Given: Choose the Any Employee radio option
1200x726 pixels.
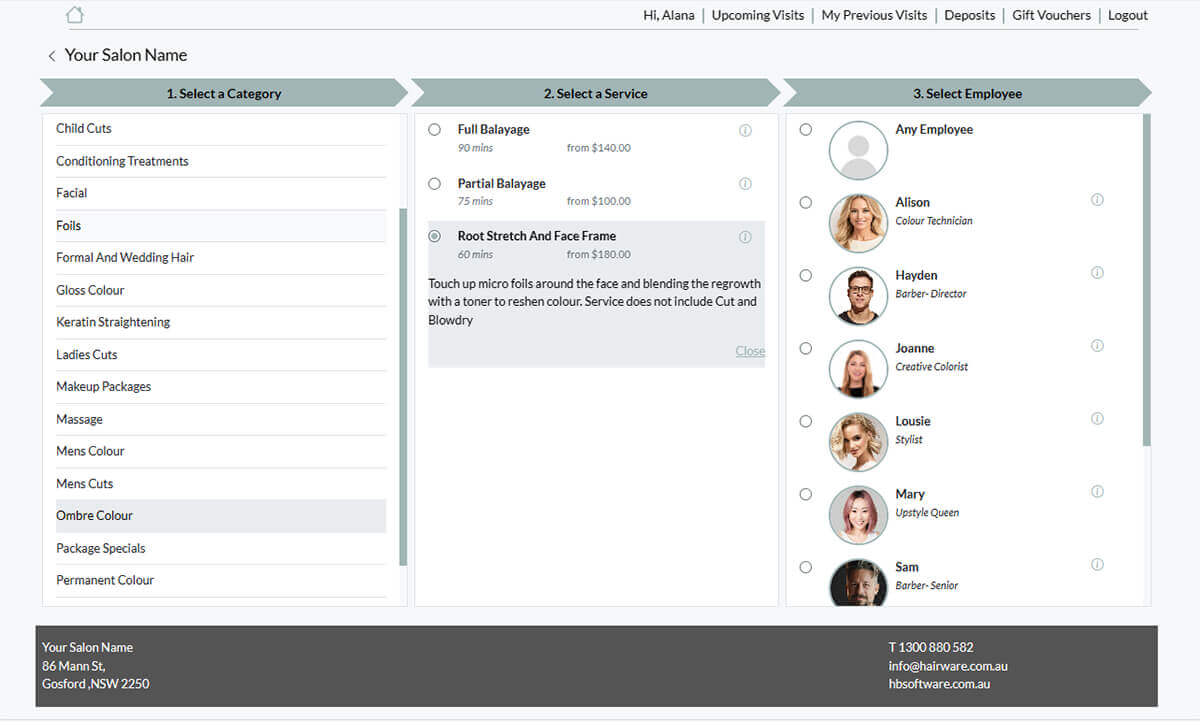Looking at the screenshot, I should point(806,130).
